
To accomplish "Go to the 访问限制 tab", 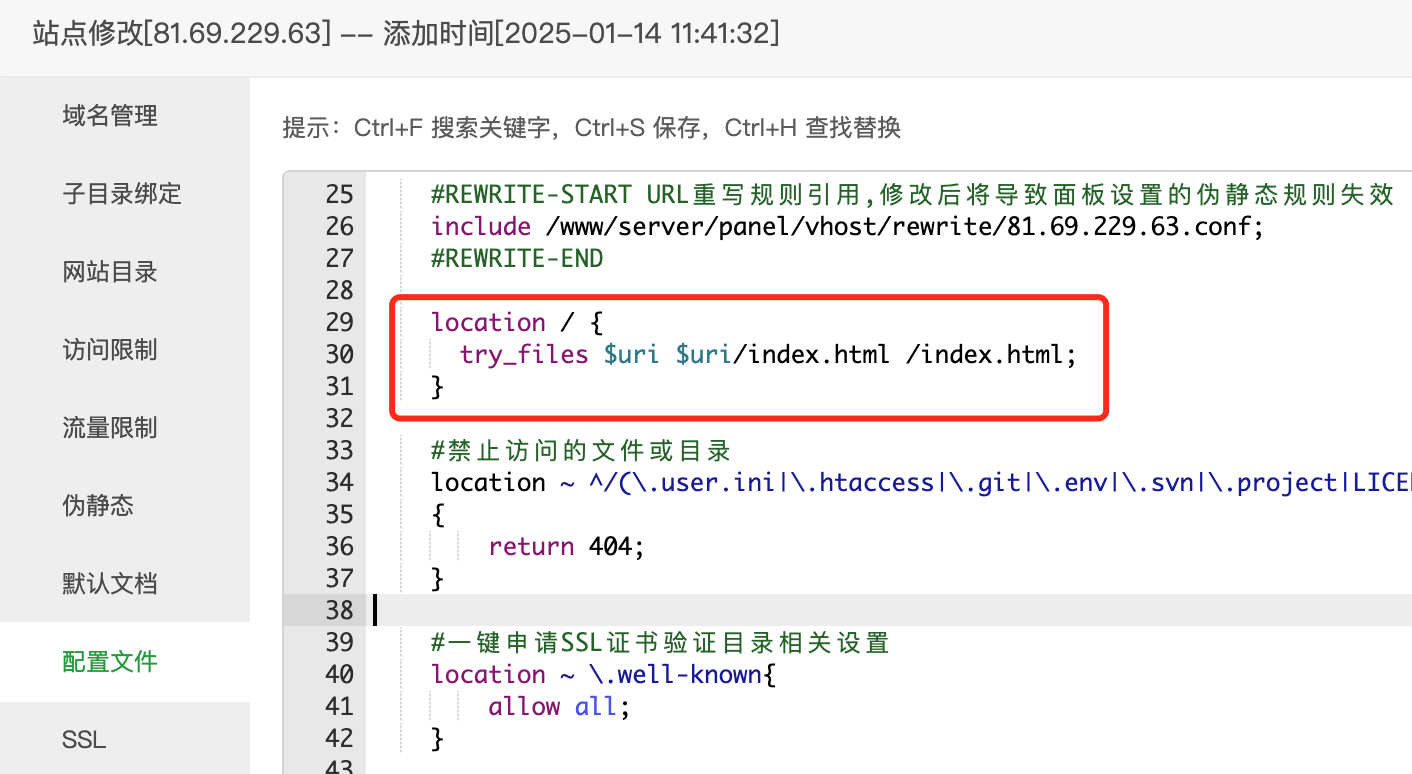I will tap(110, 350).
